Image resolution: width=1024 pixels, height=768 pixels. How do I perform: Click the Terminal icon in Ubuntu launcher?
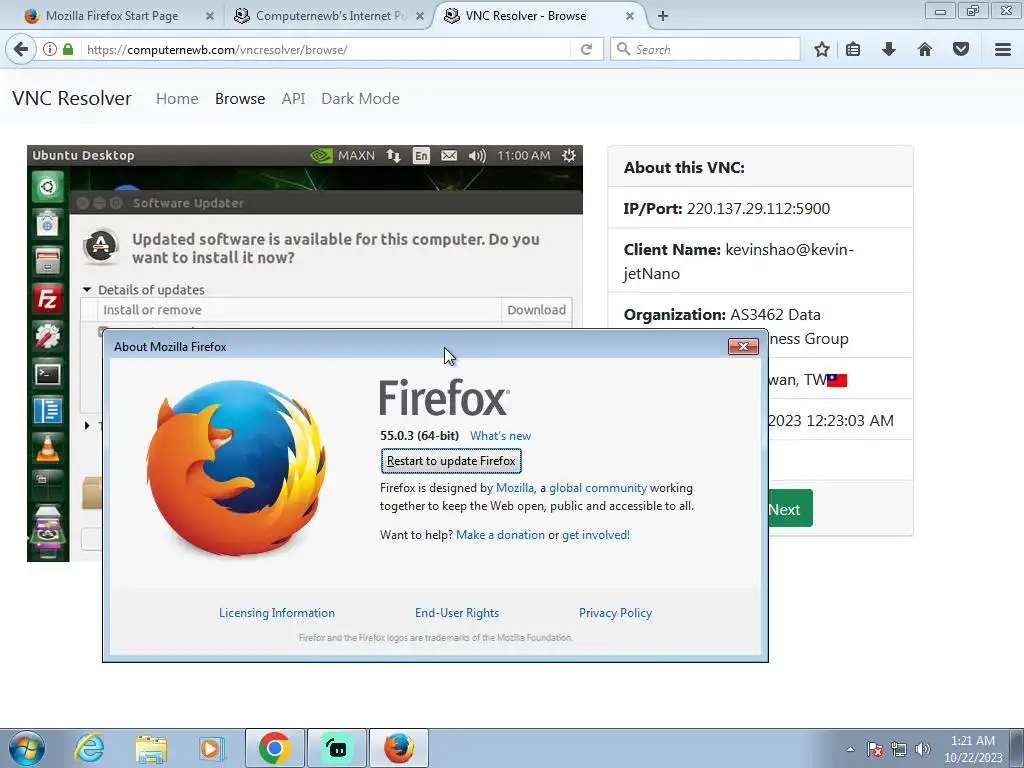[x=47, y=374]
